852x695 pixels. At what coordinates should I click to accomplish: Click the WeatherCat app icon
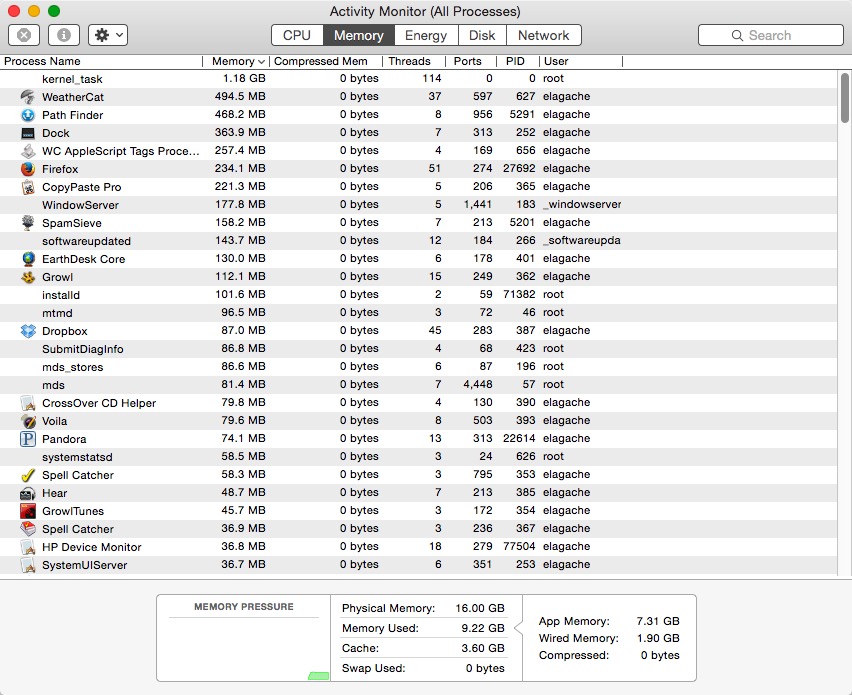(x=28, y=97)
